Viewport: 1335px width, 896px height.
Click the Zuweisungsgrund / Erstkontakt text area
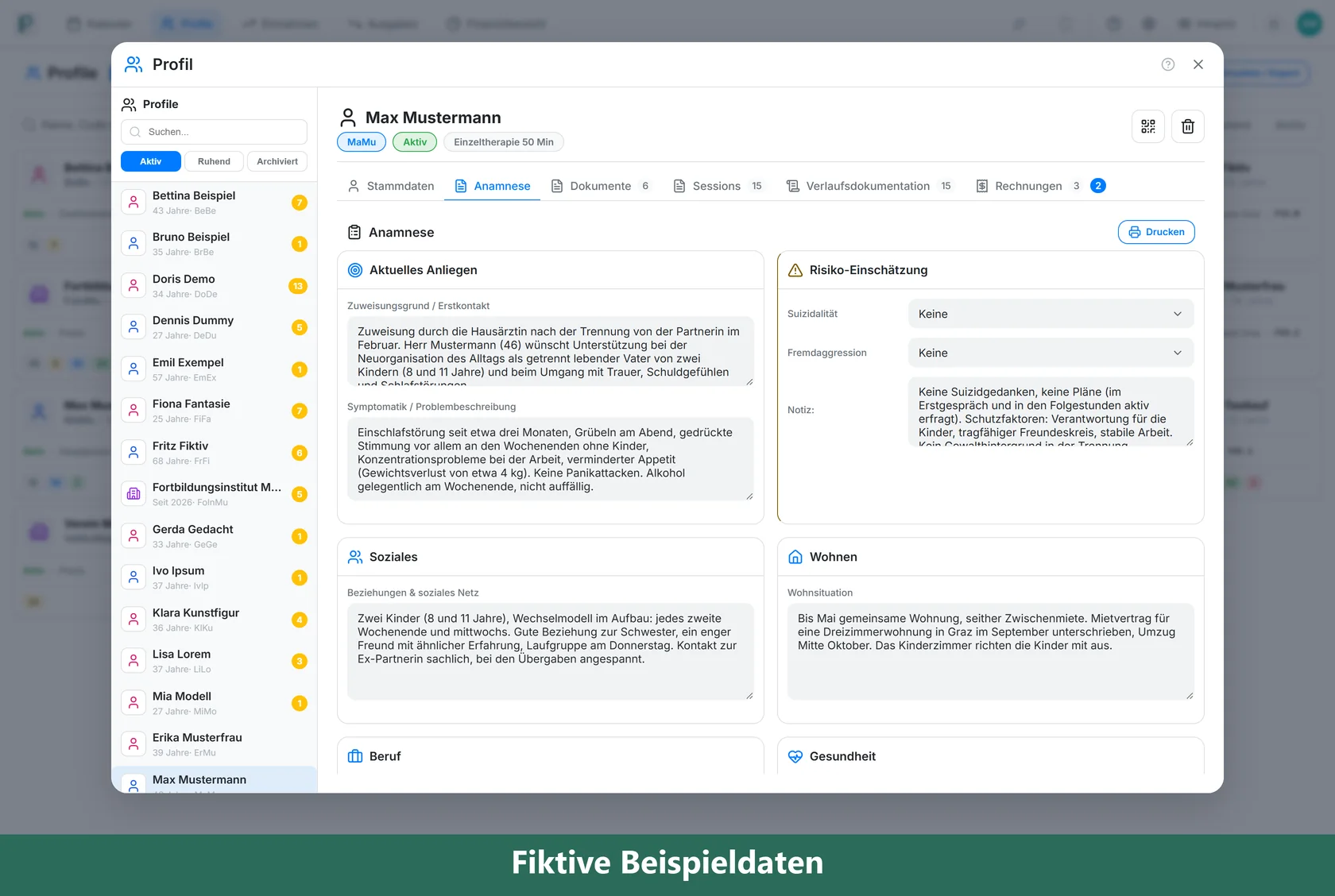point(550,351)
